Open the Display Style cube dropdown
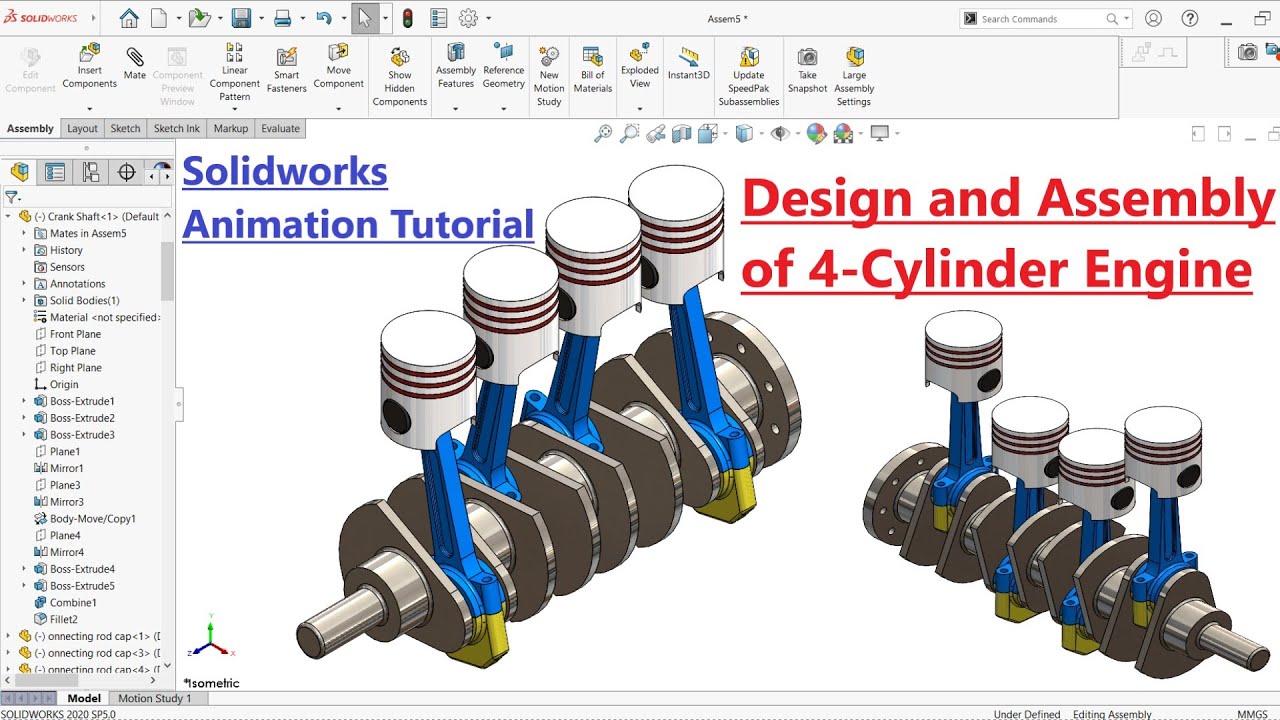Viewport: 1280px width, 720px height. (744, 133)
